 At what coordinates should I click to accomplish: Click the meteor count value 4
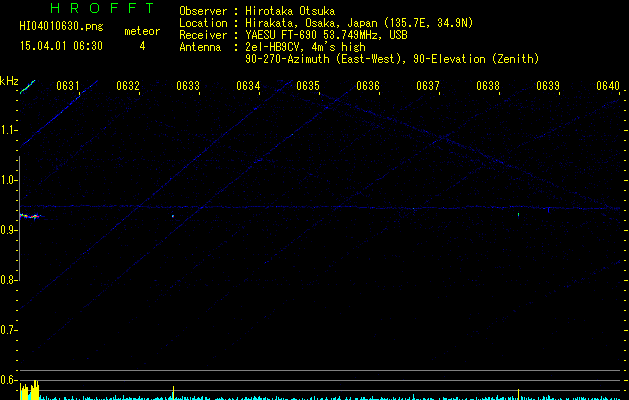pos(142,46)
